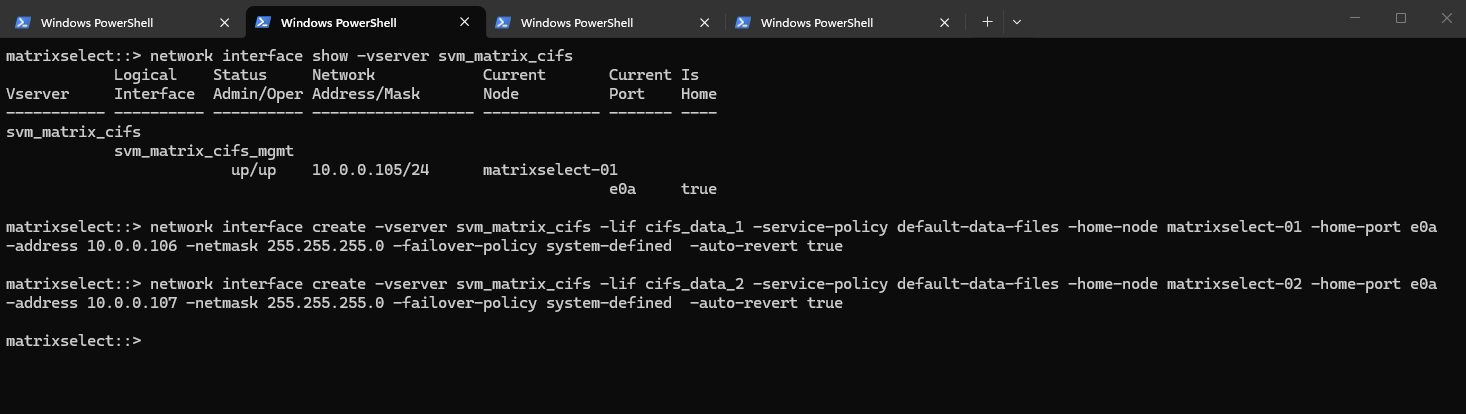The image size is (1466, 414).
Task: Close the third Windows PowerShell tab
Action: pyautogui.click(x=705, y=22)
